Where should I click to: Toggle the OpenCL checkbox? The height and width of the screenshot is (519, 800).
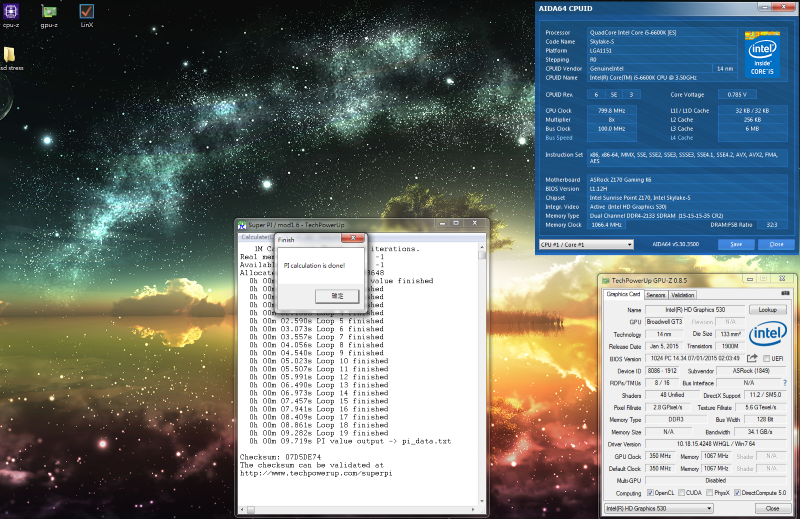(x=649, y=493)
